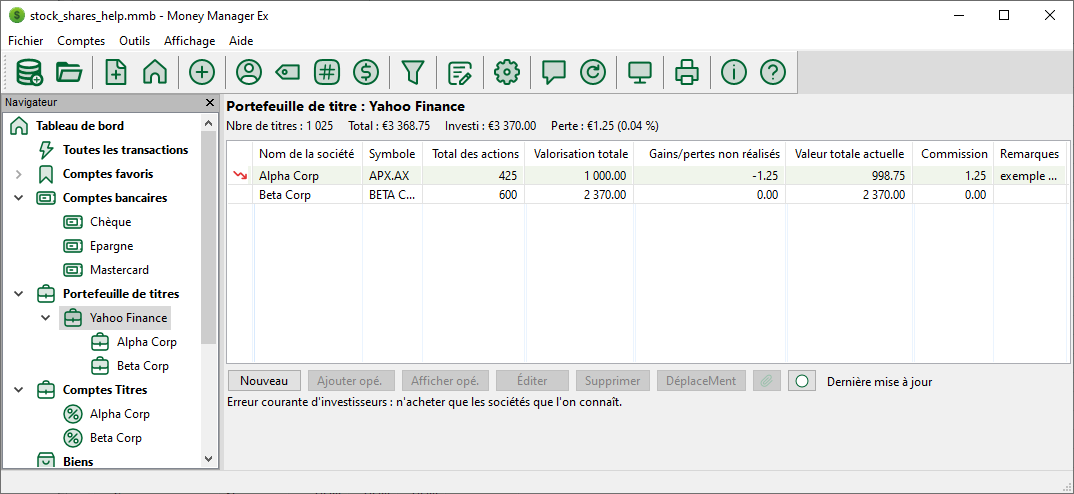Open database using the folder icon
This screenshot has height=494, width=1074.
pyautogui.click(x=69, y=72)
